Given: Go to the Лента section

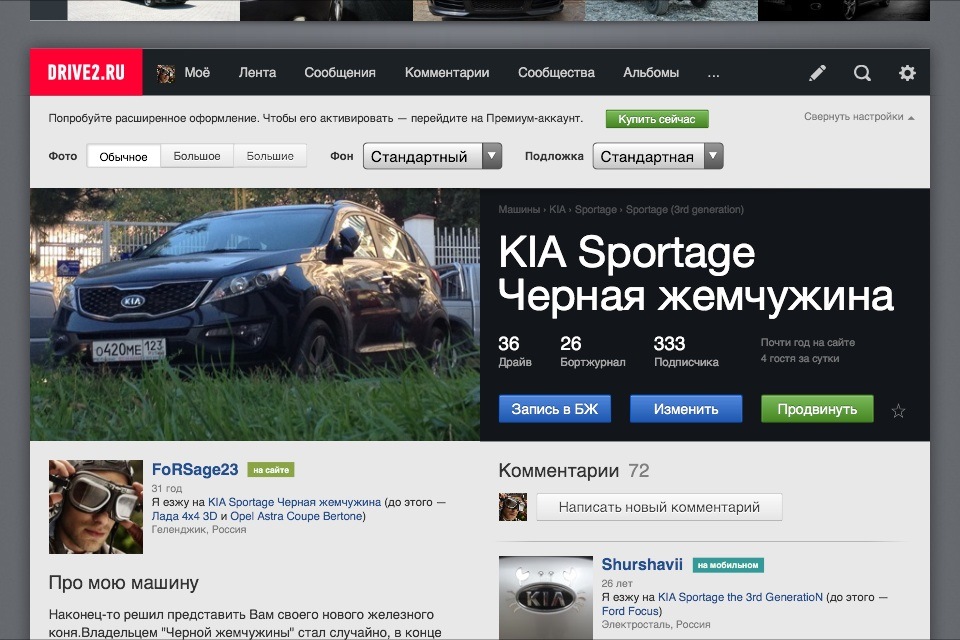Looking at the screenshot, I should click(x=257, y=72).
